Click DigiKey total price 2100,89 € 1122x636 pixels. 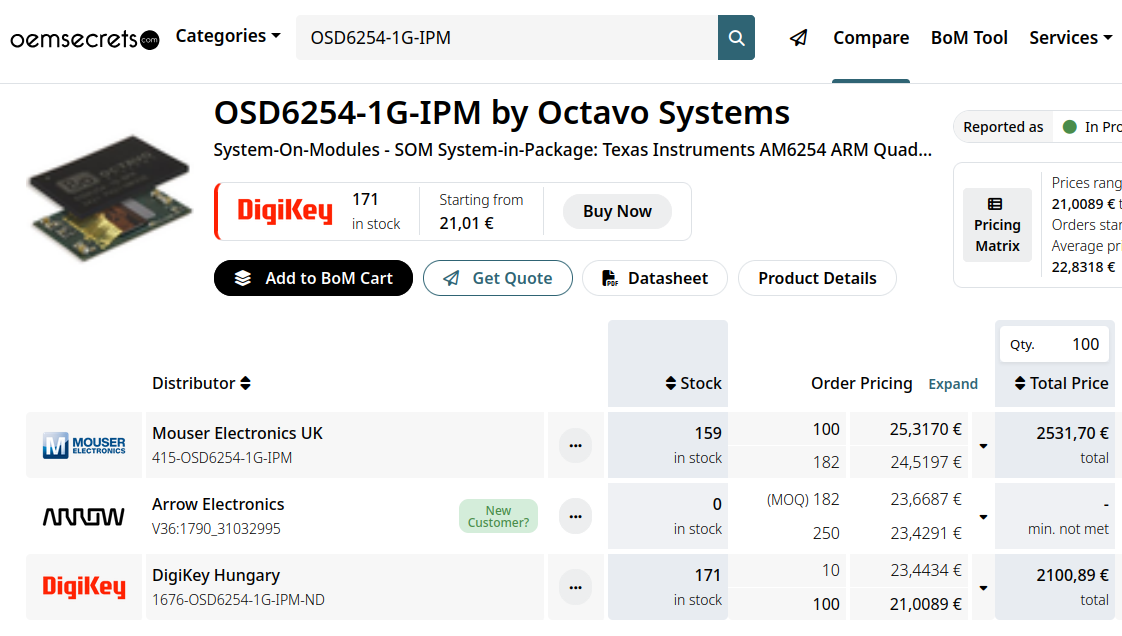(1073, 575)
